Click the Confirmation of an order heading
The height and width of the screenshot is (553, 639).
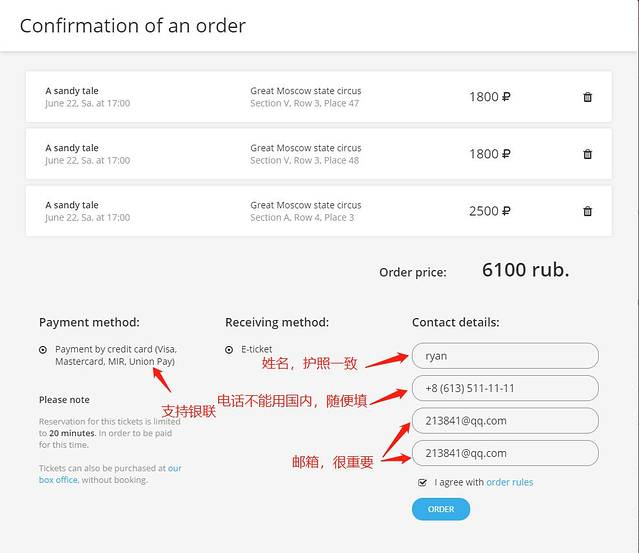coord(133,26)
